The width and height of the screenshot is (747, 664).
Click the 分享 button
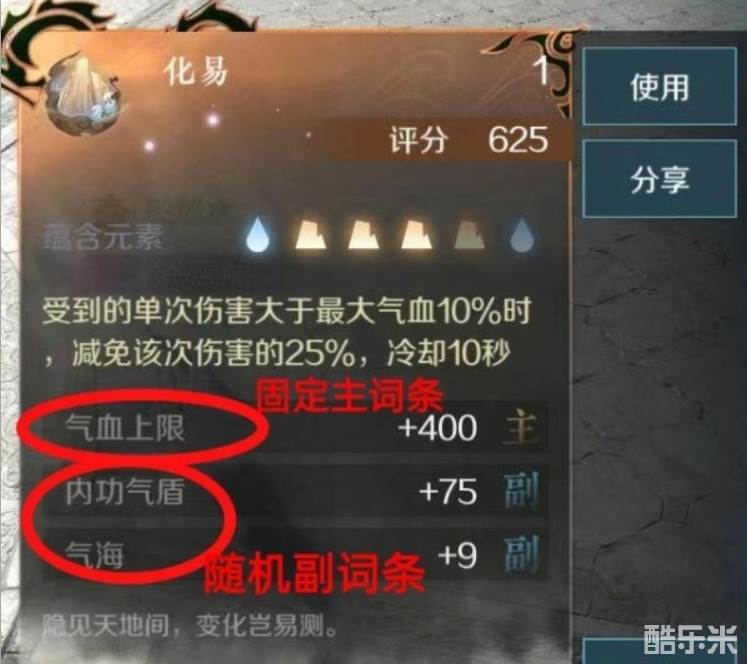click(659, 179)
